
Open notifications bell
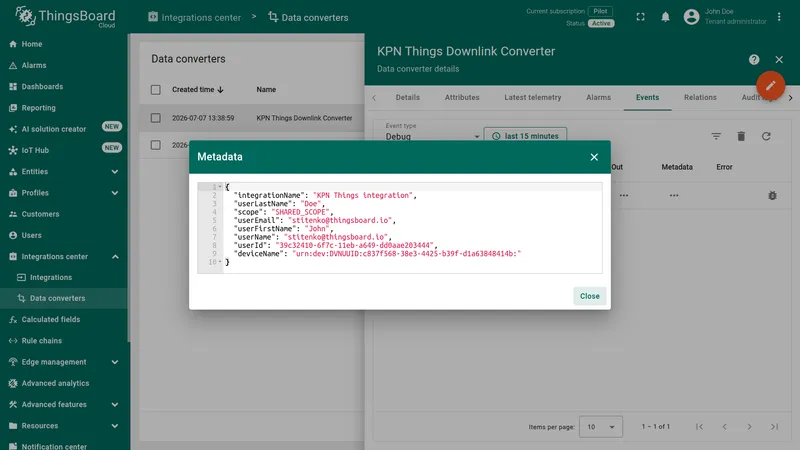point(665,17)
